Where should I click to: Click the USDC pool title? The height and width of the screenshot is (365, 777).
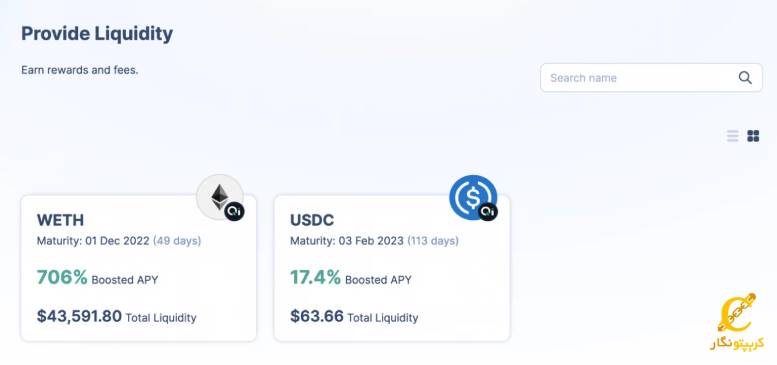pos(312,220)
